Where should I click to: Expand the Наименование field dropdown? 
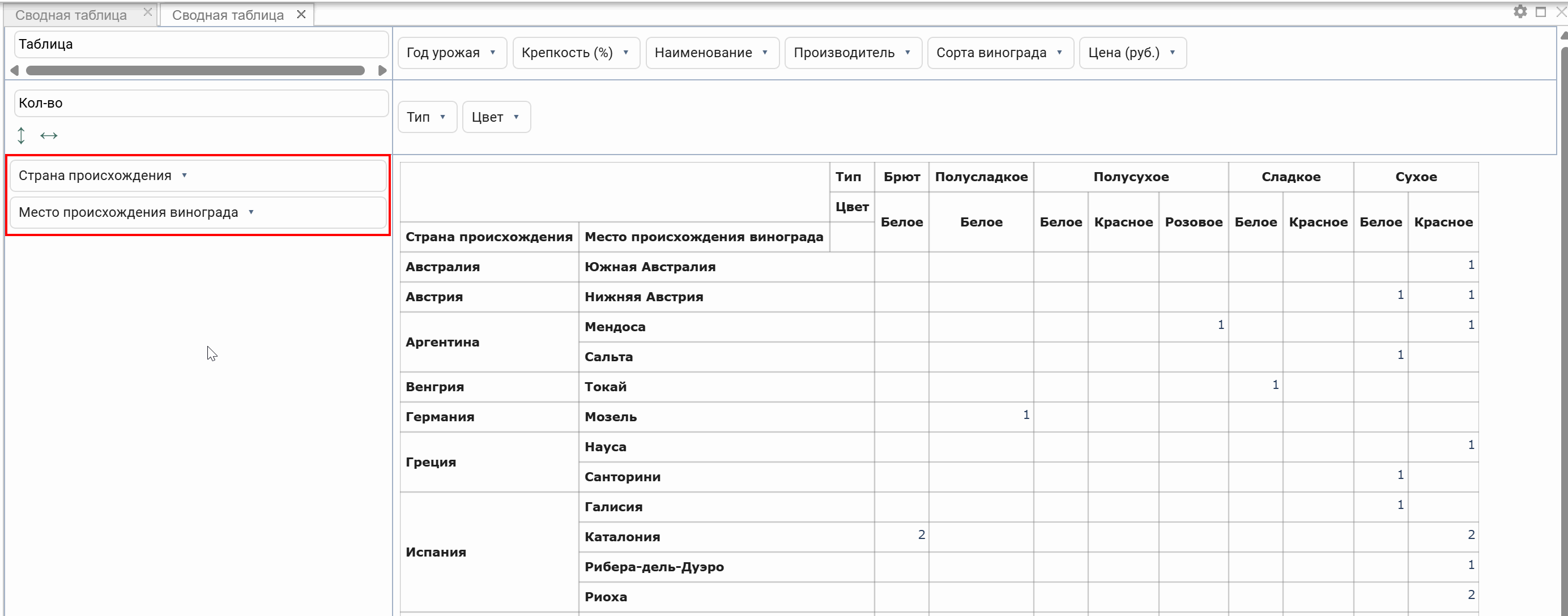765,53
